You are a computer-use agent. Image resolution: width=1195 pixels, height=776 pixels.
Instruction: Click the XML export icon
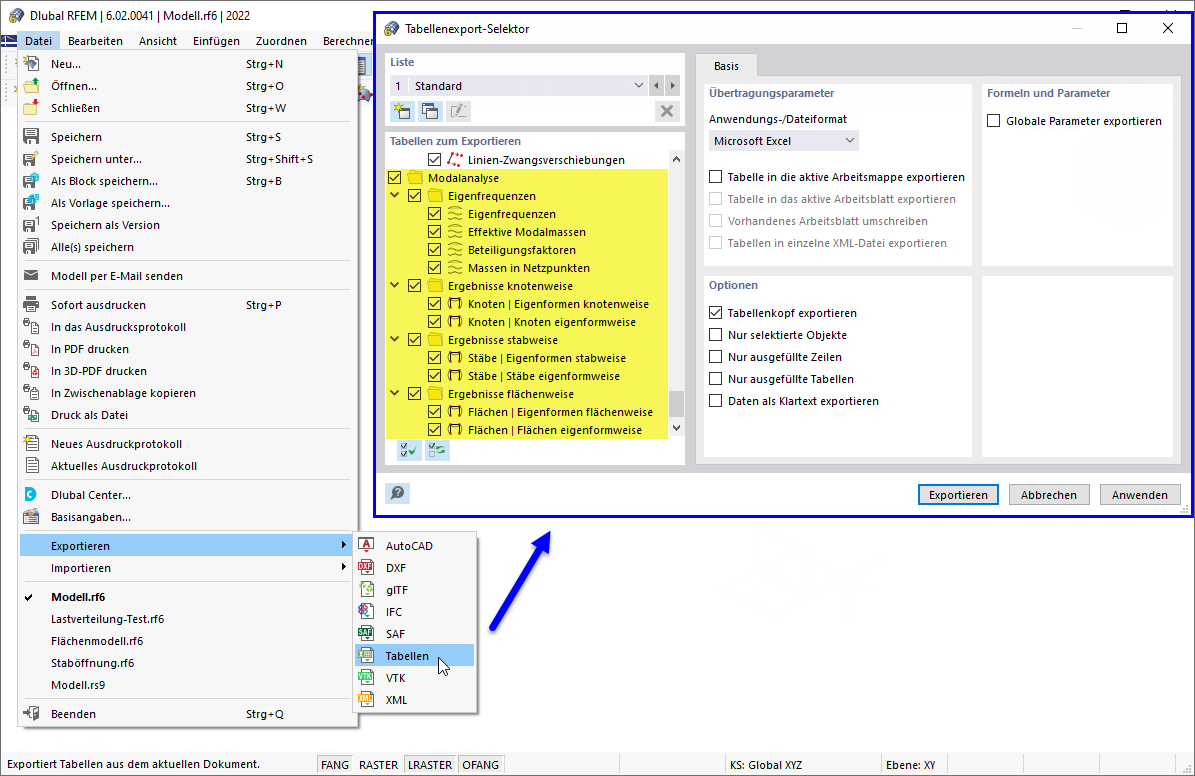(x=367, y=700)
